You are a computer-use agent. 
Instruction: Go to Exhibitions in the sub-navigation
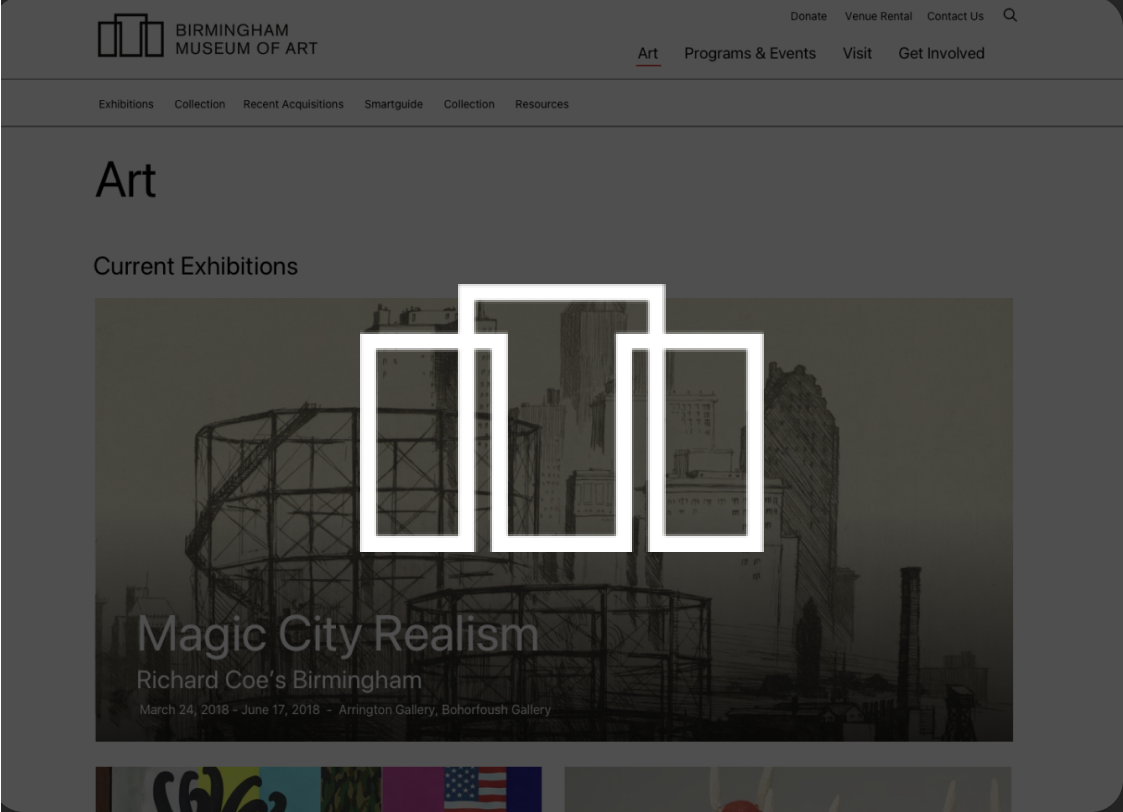[126, 104]
